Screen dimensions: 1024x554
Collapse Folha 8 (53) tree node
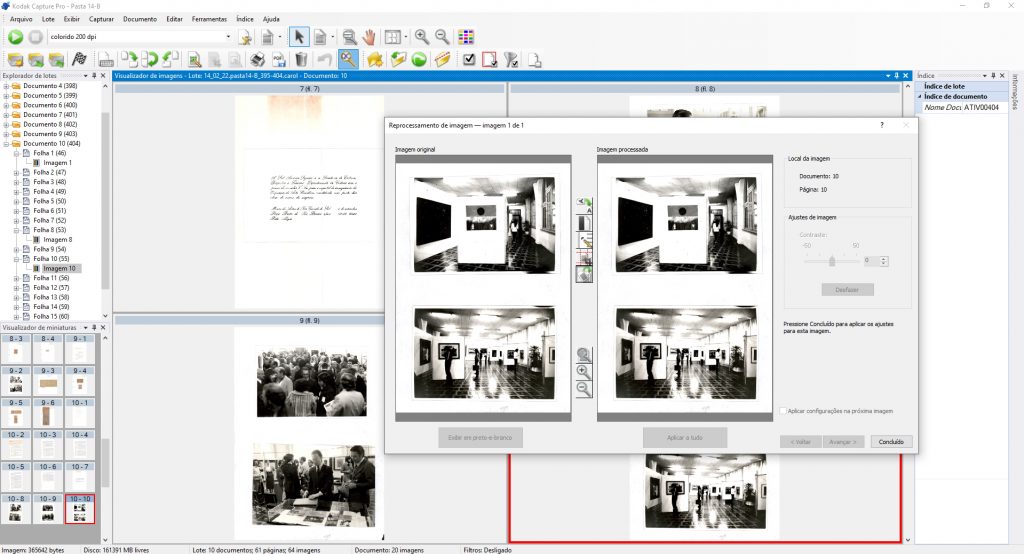tap(16, 230)
